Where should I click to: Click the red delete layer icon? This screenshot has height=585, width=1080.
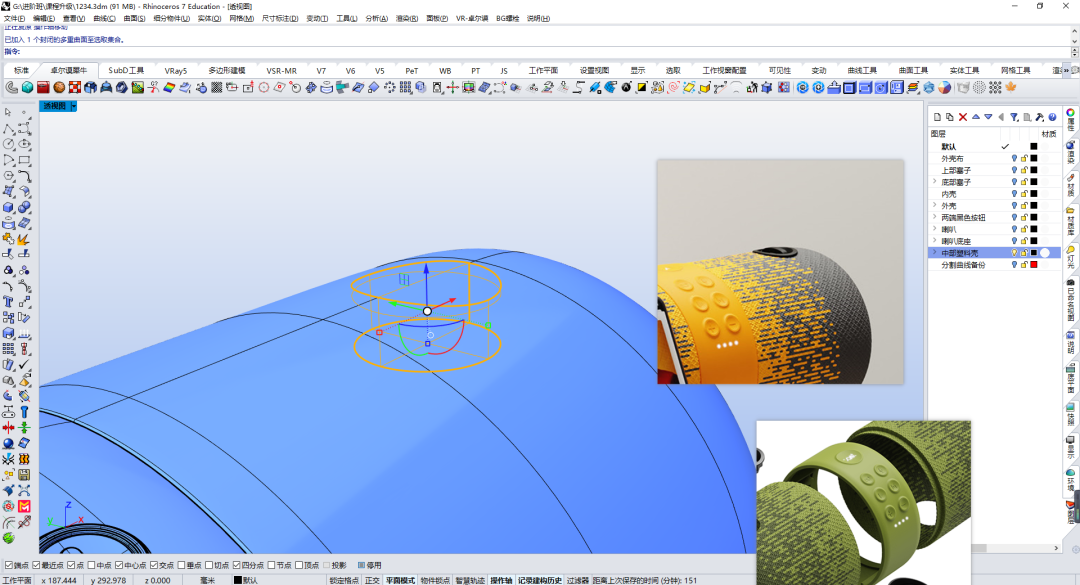coord(963,117)
